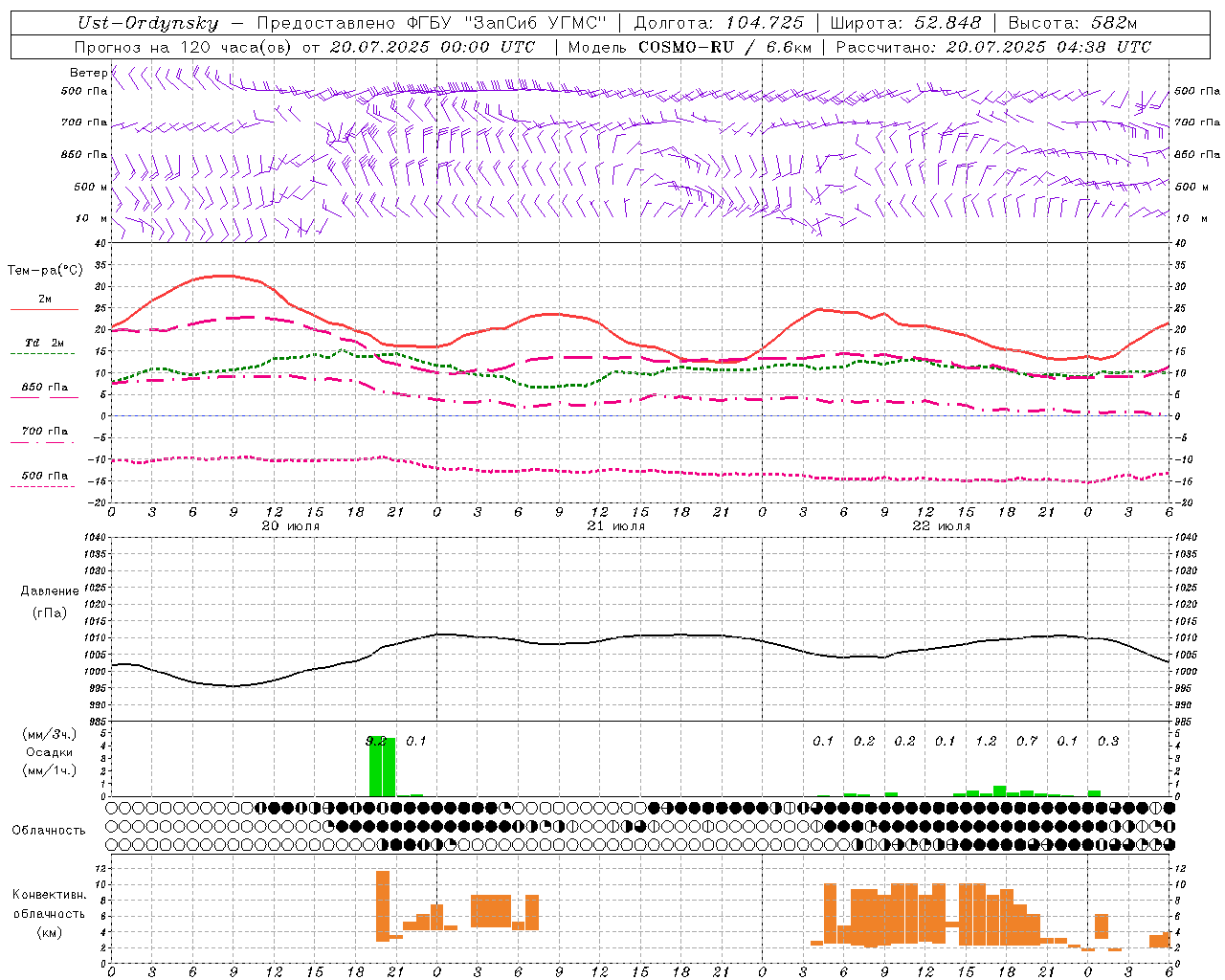The image size is (1225, 980).
Task: Click the 22 июля date label
Action: tap(942, 525)
